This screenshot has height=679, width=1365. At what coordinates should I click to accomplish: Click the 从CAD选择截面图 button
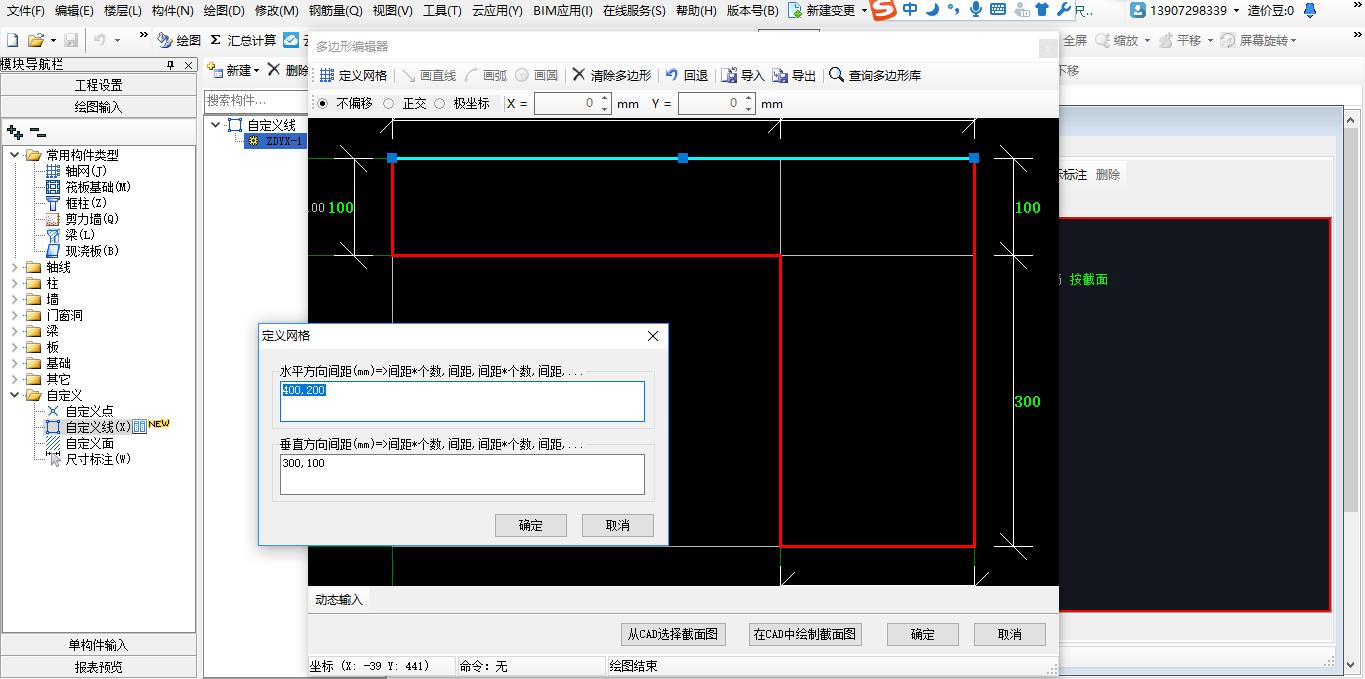673,634
